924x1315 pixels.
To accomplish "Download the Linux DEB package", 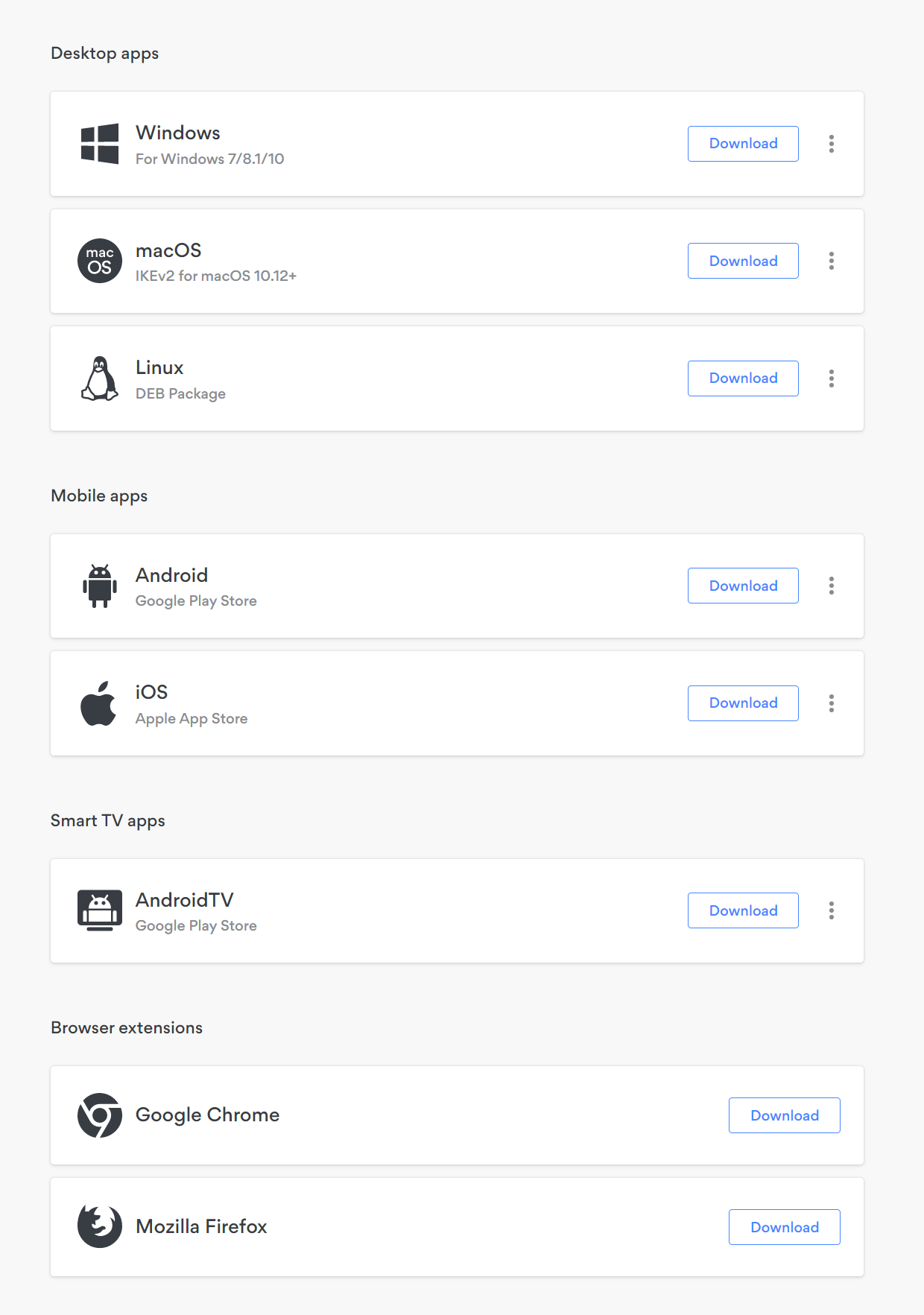I will (x=743, y=378).
